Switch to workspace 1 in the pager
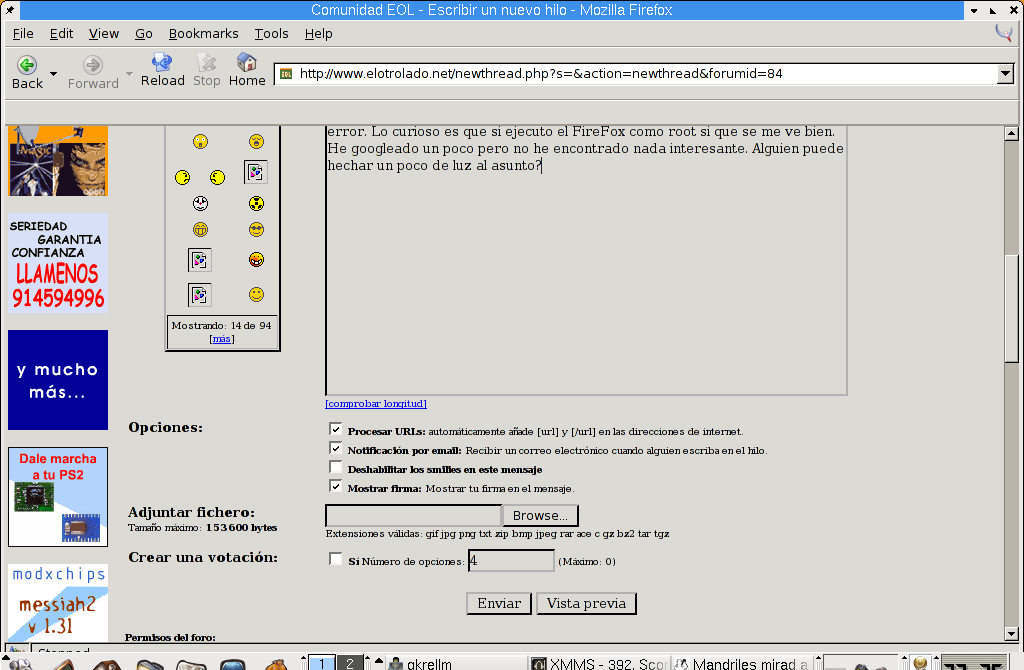The image size is (1024, 670). 321,663
